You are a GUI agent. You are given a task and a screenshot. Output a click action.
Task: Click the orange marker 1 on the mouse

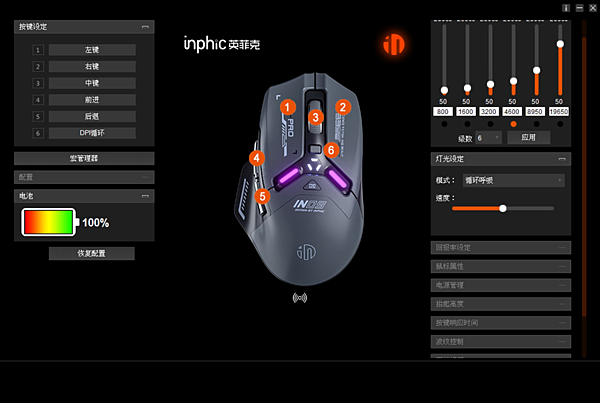(x=288, y=107)
